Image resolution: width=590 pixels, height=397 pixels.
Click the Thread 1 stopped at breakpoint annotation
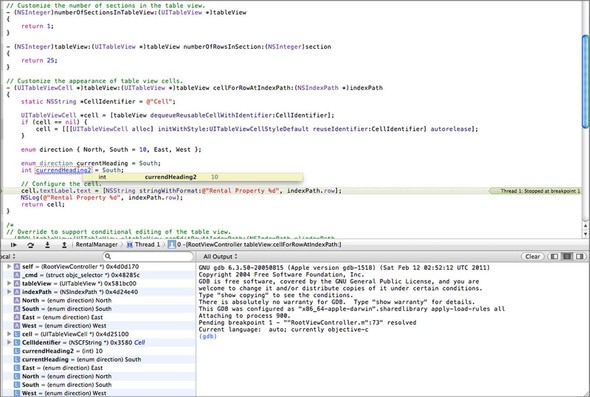tap(535, 191)
